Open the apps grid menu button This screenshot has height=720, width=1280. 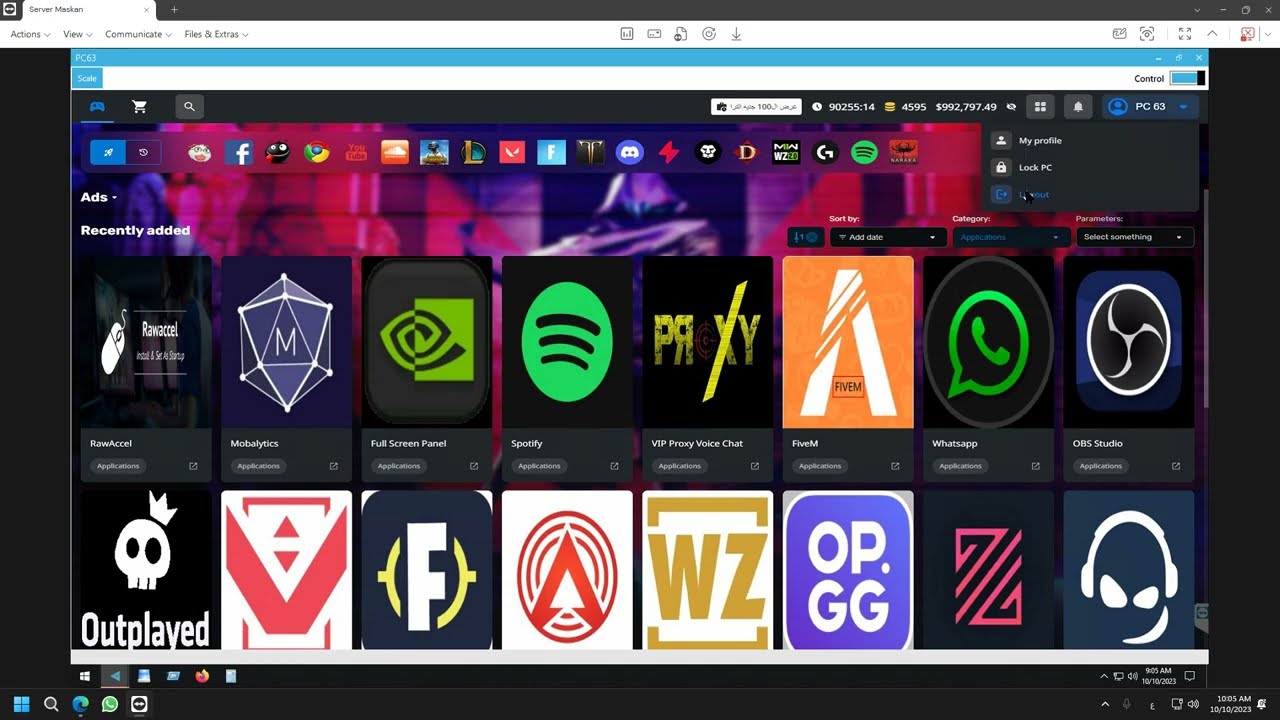click(x=1040, y=106)
